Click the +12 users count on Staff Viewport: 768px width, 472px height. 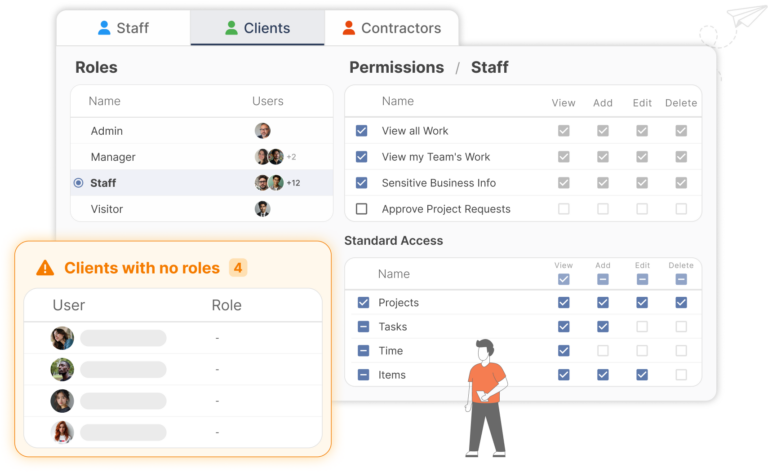tap(293, 183)
